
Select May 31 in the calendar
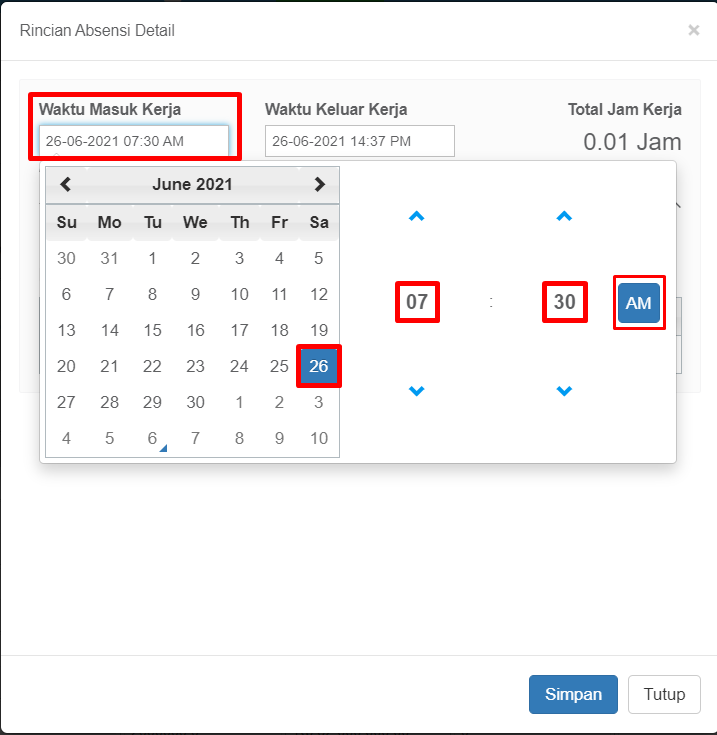point(109,258)
